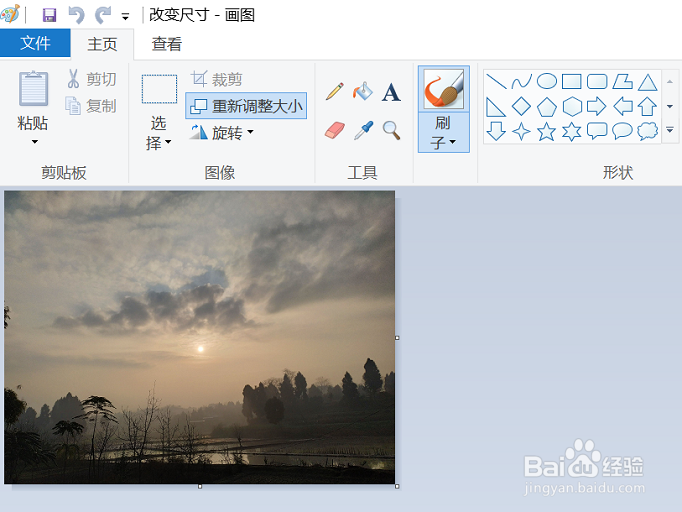The height and width of the screenshot is (512, 682).
Task: Choose the Diamond shape
Action: pyautogui.click(x=521, y=106)
